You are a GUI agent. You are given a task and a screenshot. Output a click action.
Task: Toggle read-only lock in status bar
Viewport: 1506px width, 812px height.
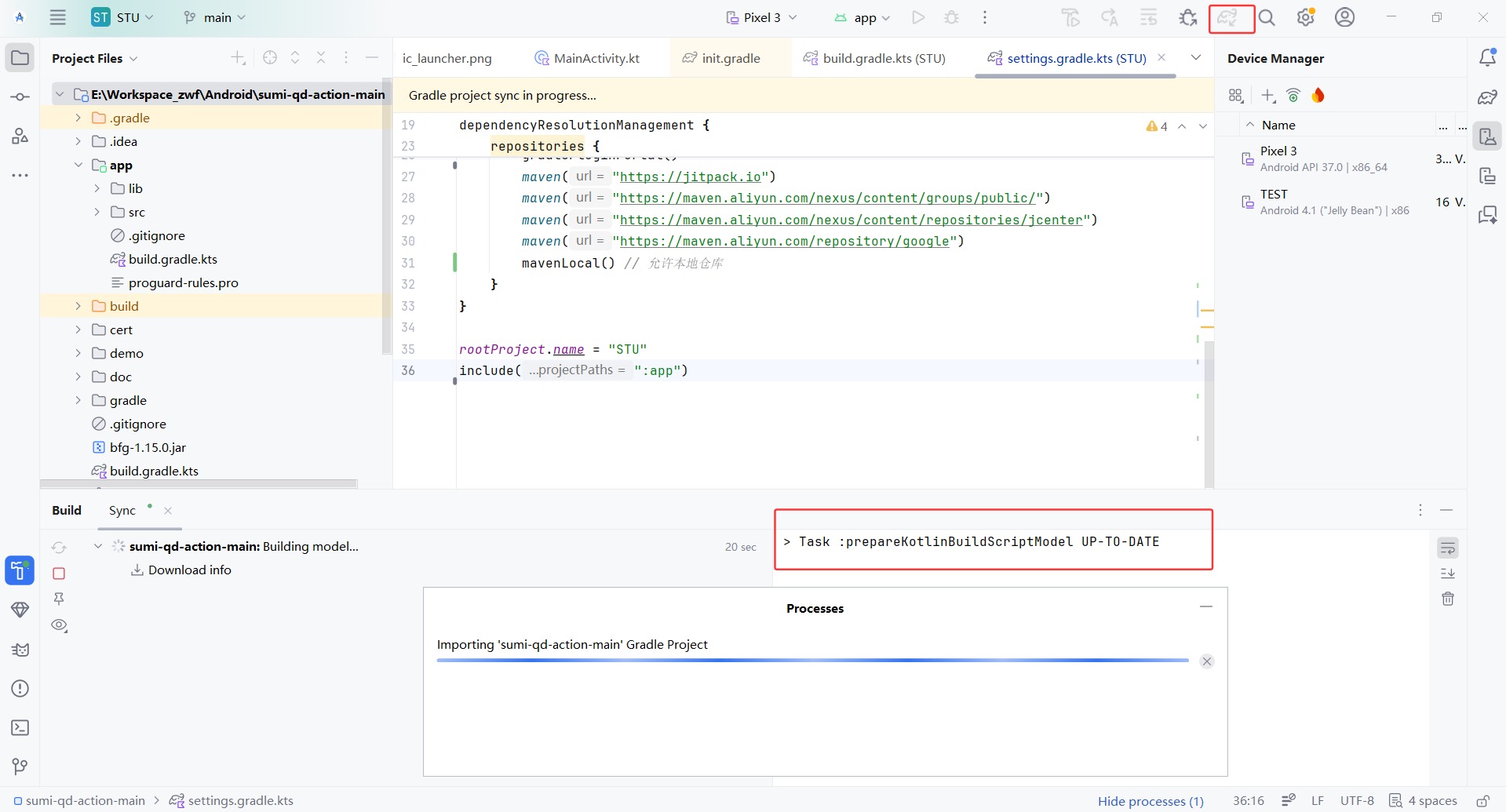1482,800
